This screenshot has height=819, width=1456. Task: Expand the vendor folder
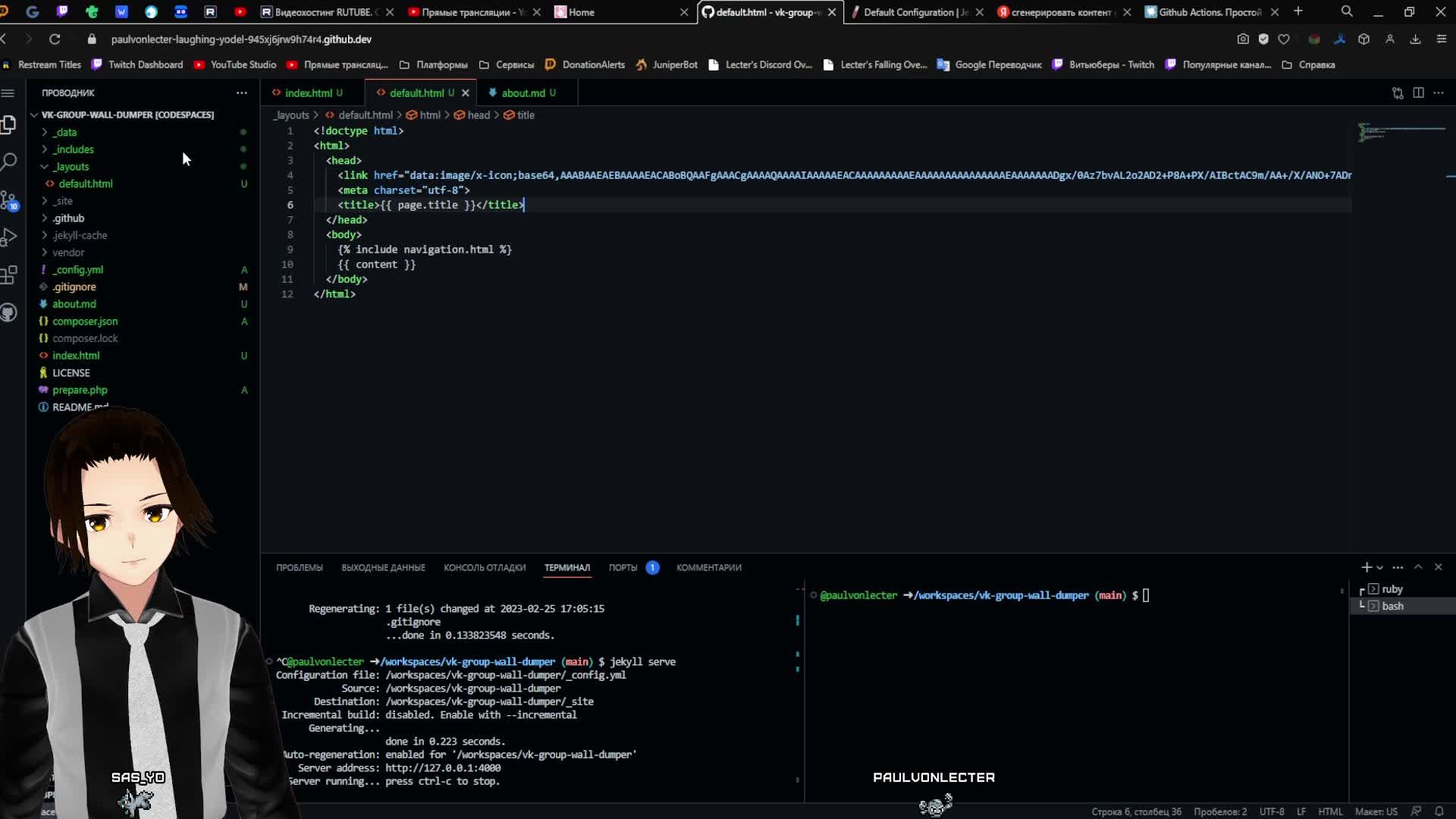(x=68, y=253)
